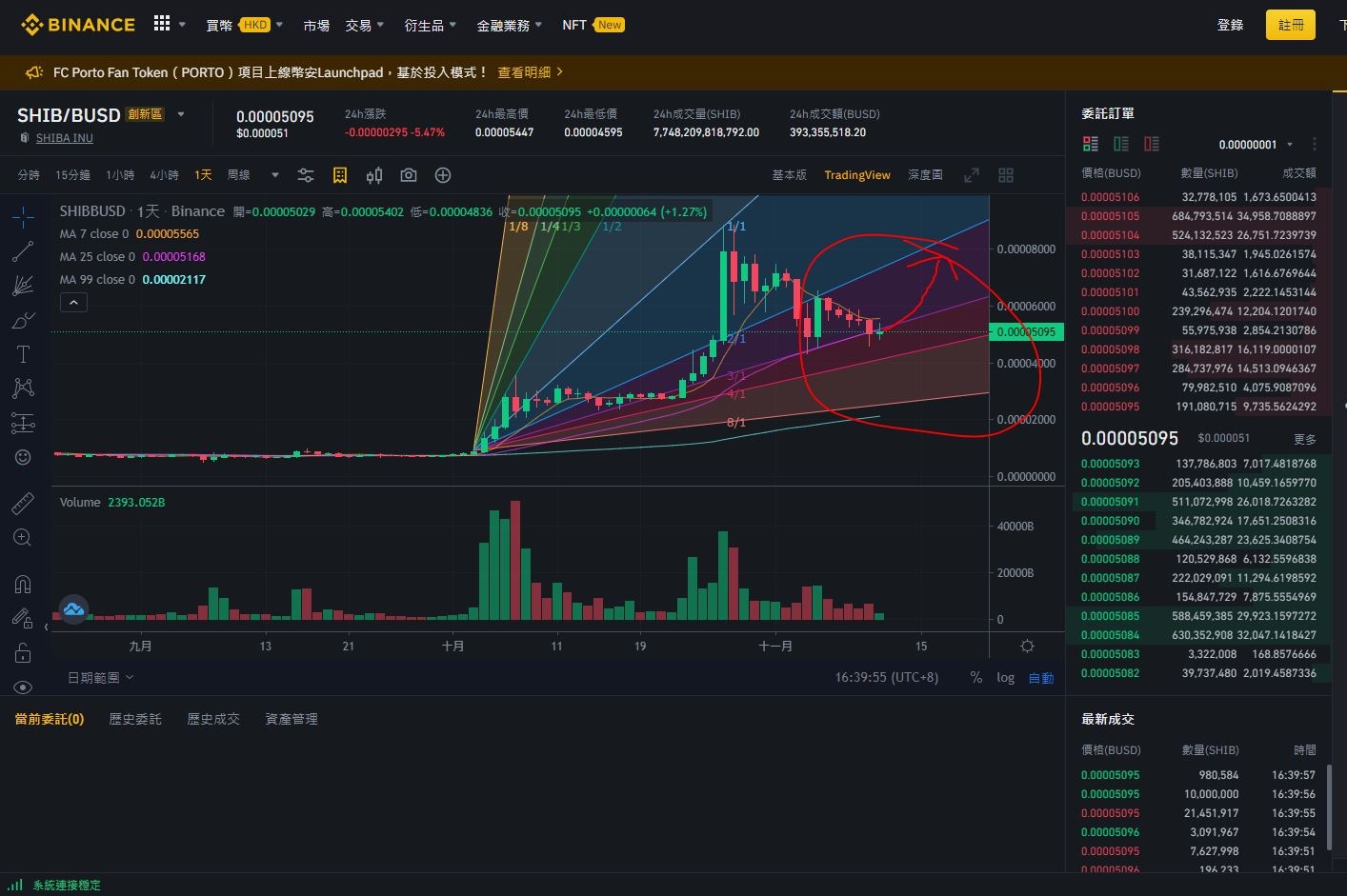
Task: Select the crosshair cursor tool
Action: coord(23,217)
